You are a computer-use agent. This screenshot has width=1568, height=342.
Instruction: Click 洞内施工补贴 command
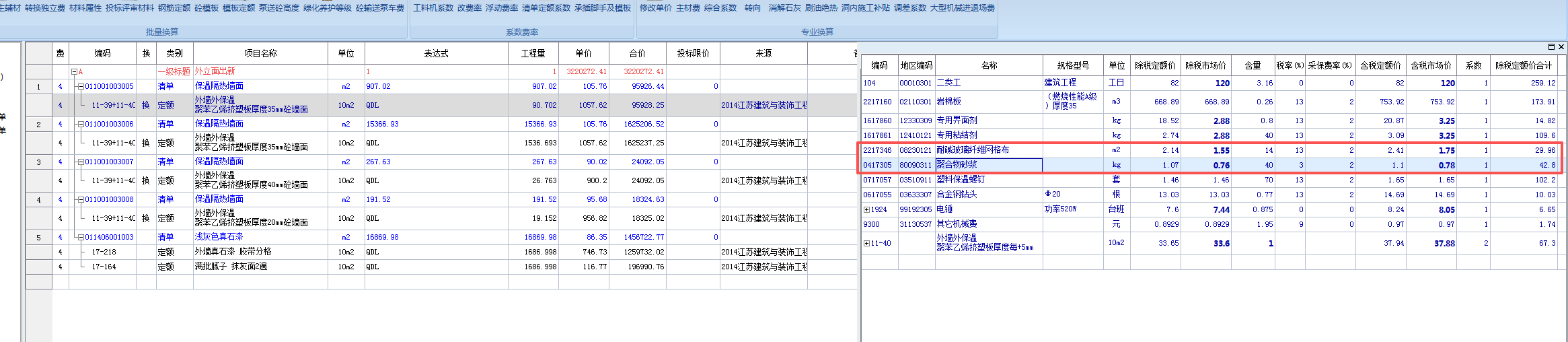866,8
